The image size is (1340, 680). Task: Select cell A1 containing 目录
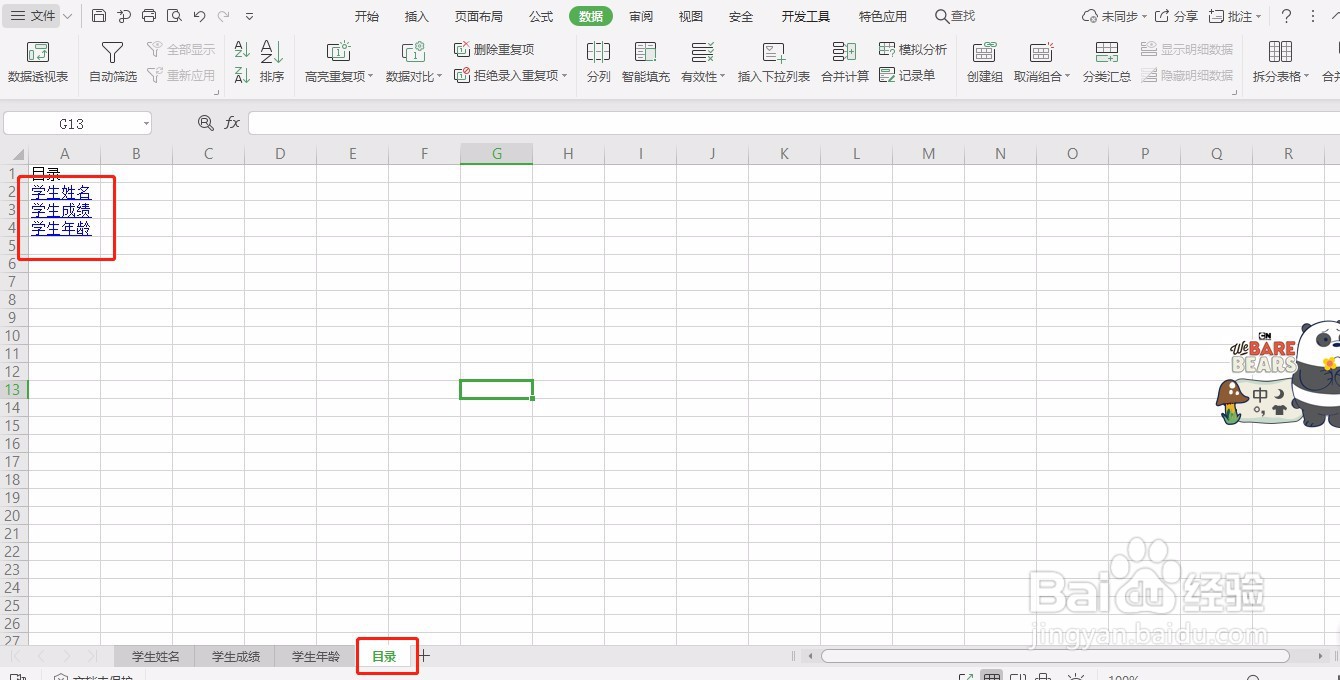(64, 174)
